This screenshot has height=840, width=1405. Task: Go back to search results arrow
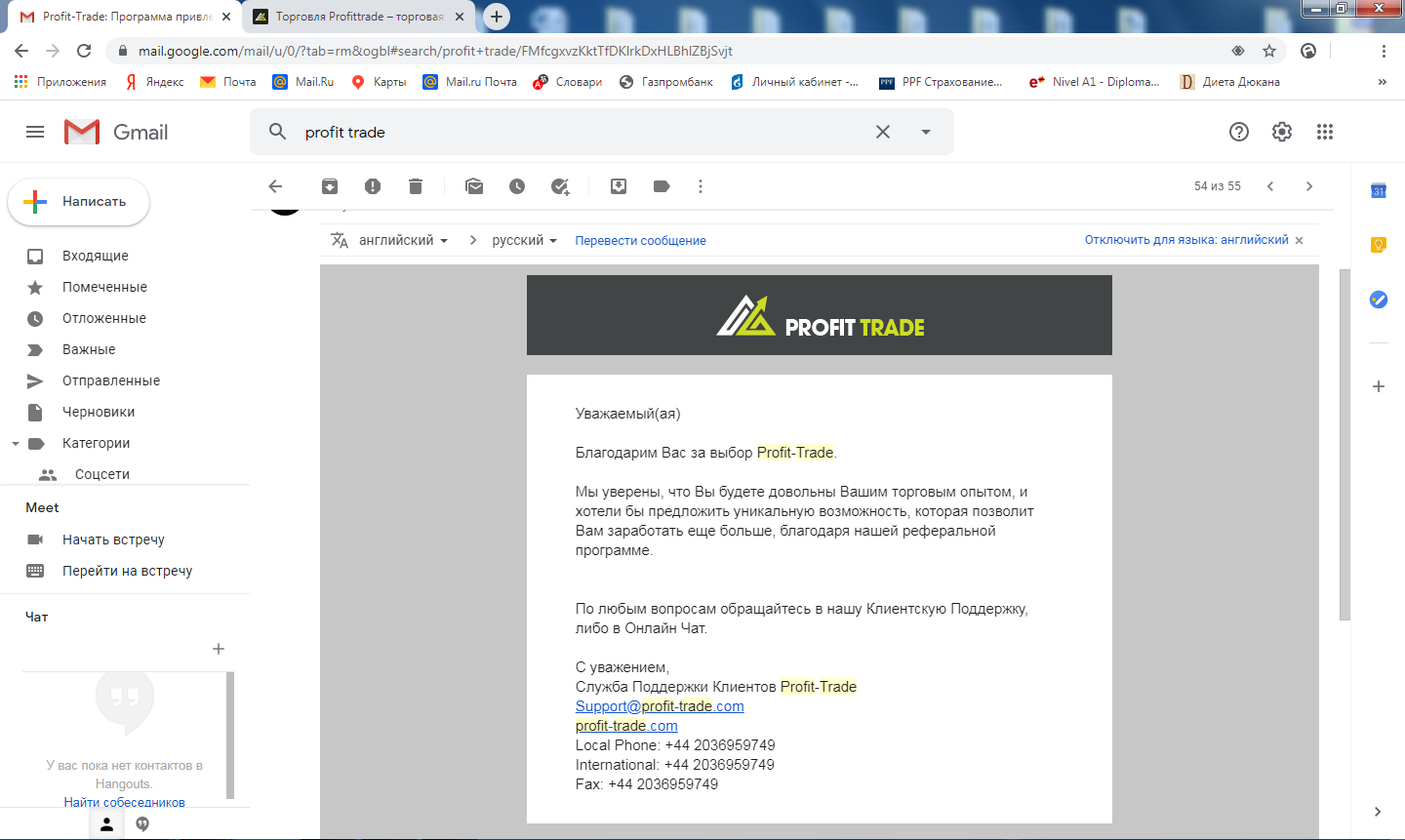(x=275, y=186)
